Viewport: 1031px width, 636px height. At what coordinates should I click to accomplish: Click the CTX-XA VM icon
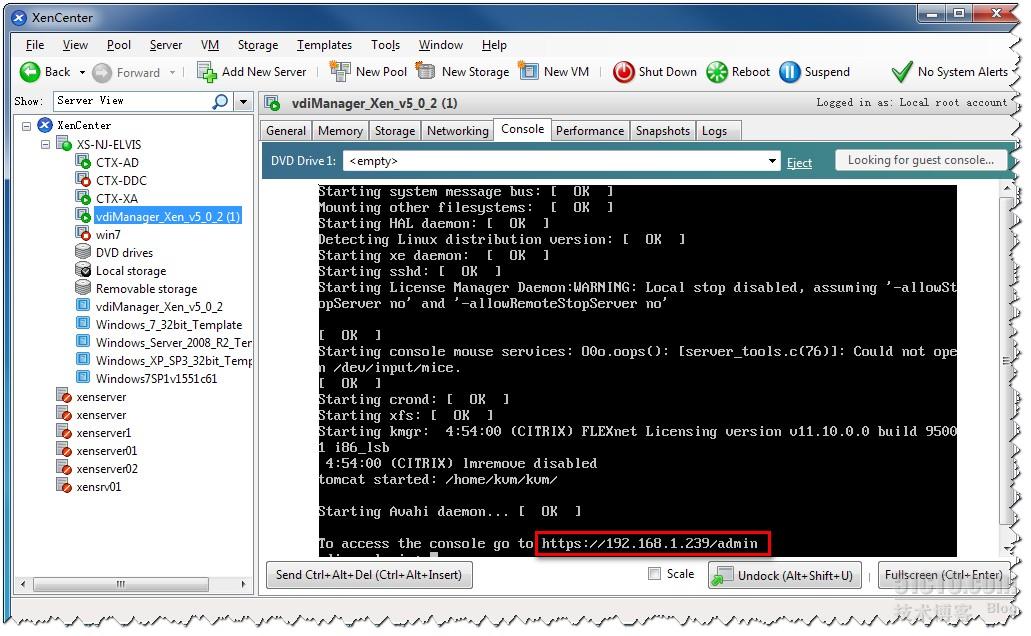click(83, 197)
